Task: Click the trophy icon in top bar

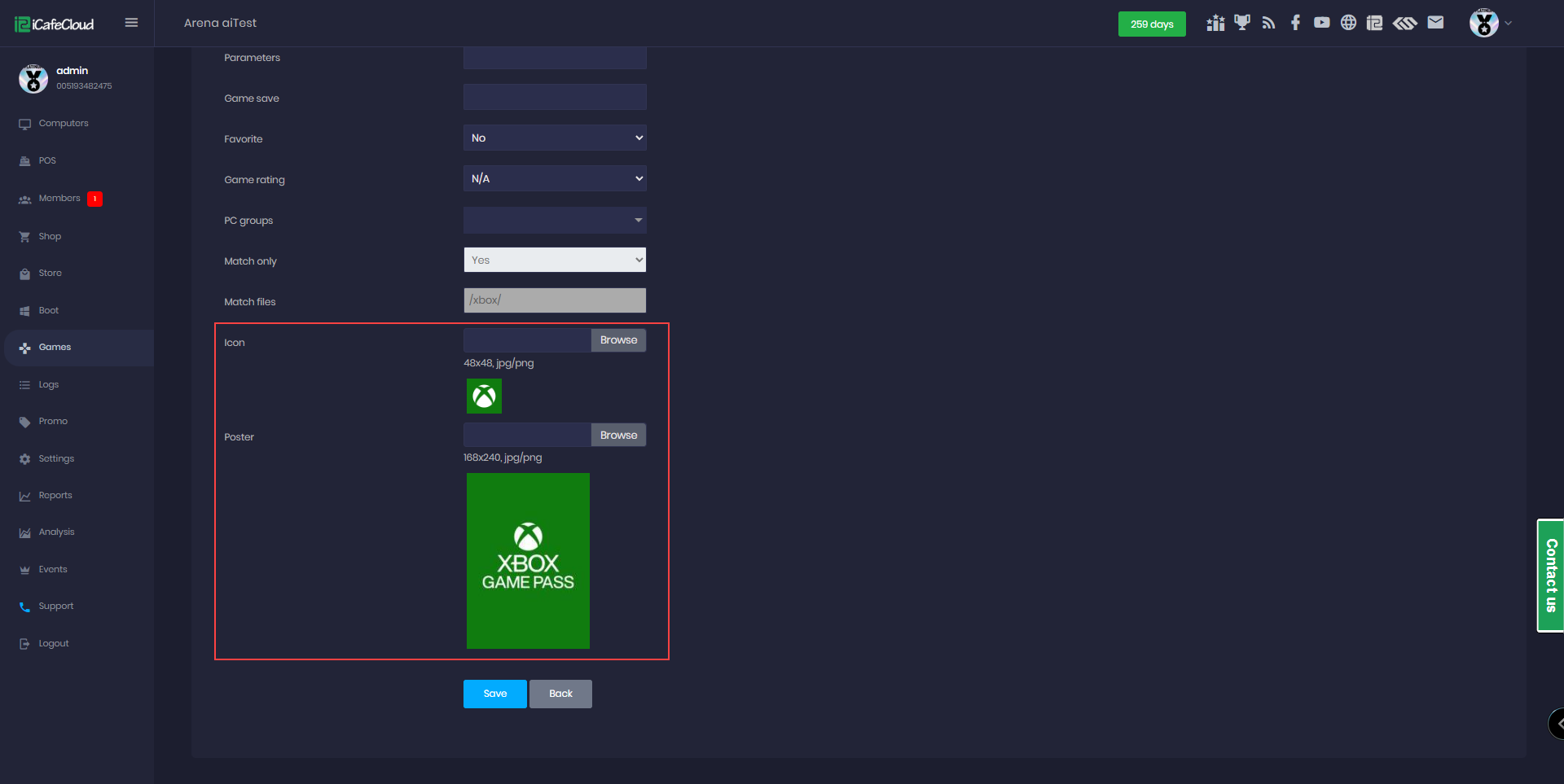Action: click(1241, 23)
